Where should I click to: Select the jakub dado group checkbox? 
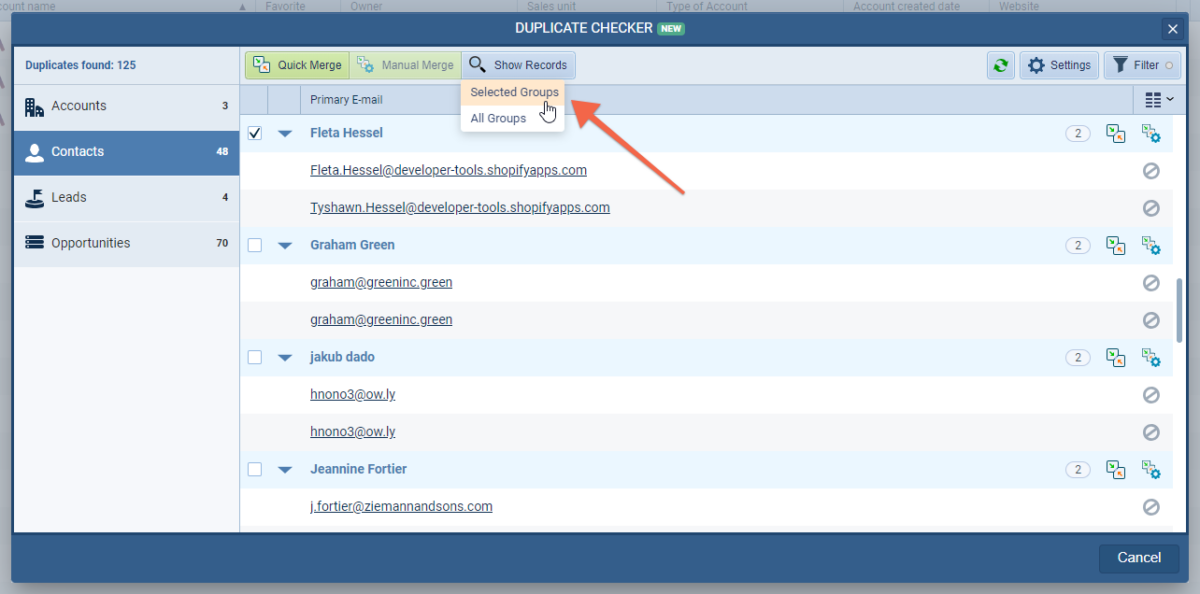[x=255, y=357]
